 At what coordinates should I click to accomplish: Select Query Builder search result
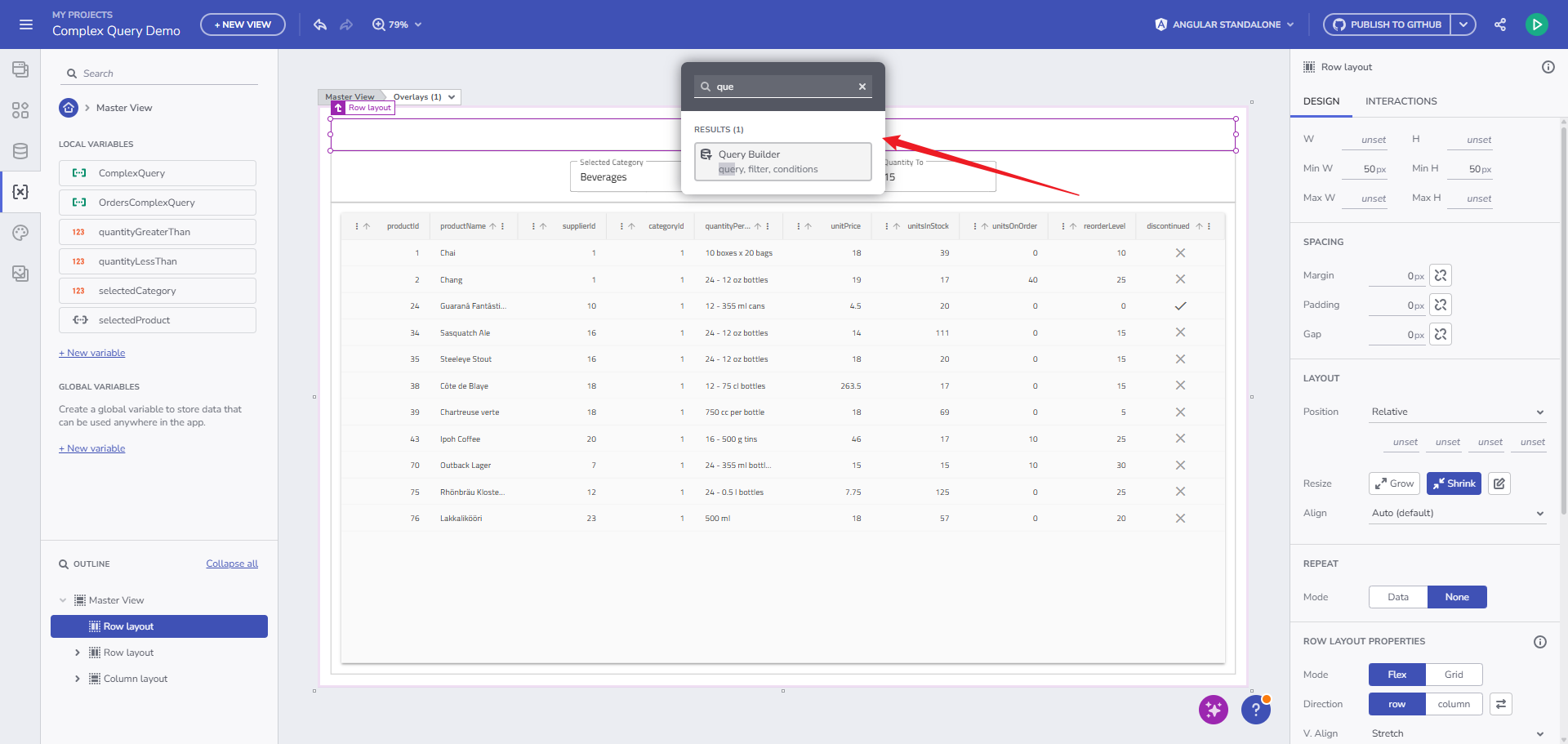pyautogui.click(x=782, y=161)
